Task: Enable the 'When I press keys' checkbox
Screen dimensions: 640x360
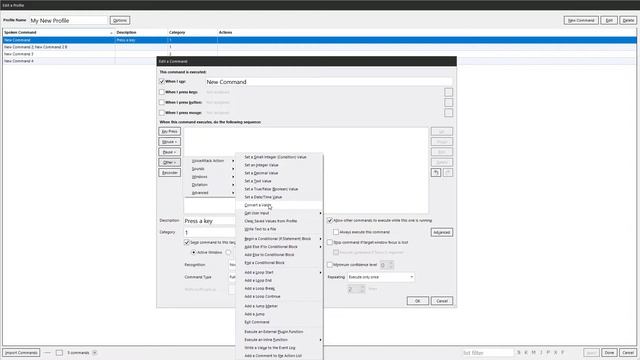Action: [x=162, y=92]
